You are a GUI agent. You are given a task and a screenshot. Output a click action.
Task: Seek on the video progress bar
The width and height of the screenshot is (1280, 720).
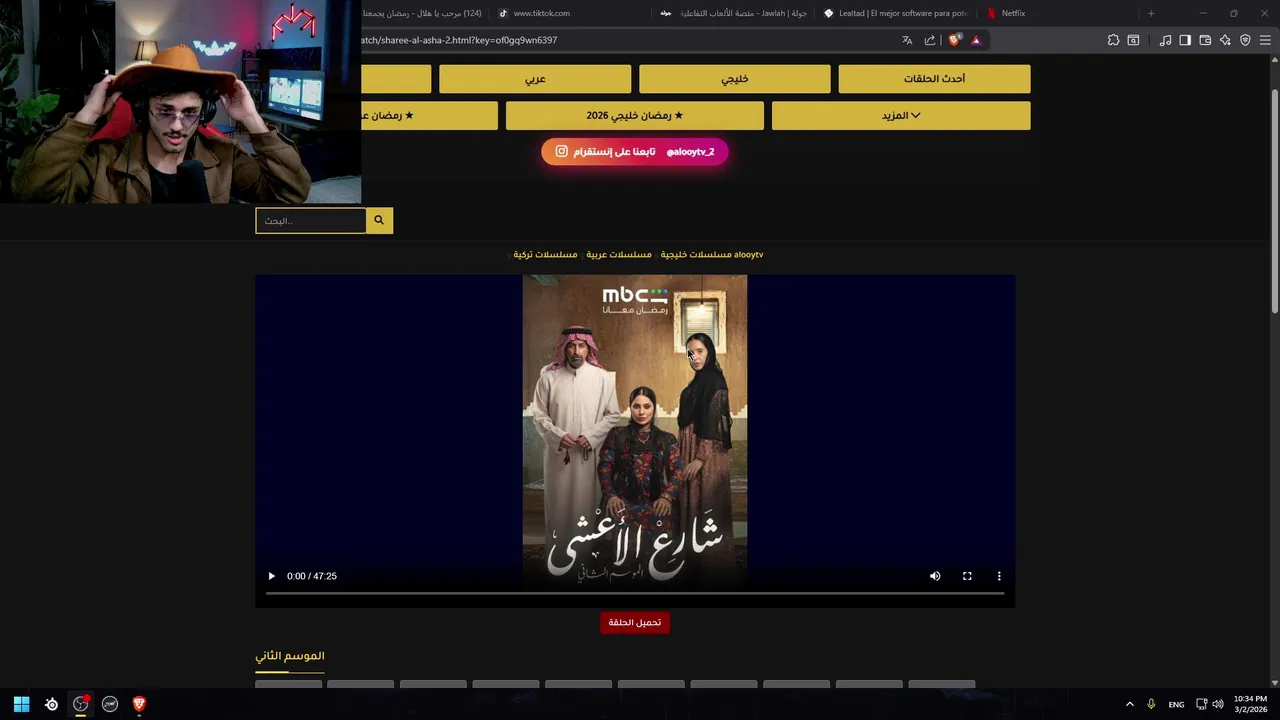point(635,594)
